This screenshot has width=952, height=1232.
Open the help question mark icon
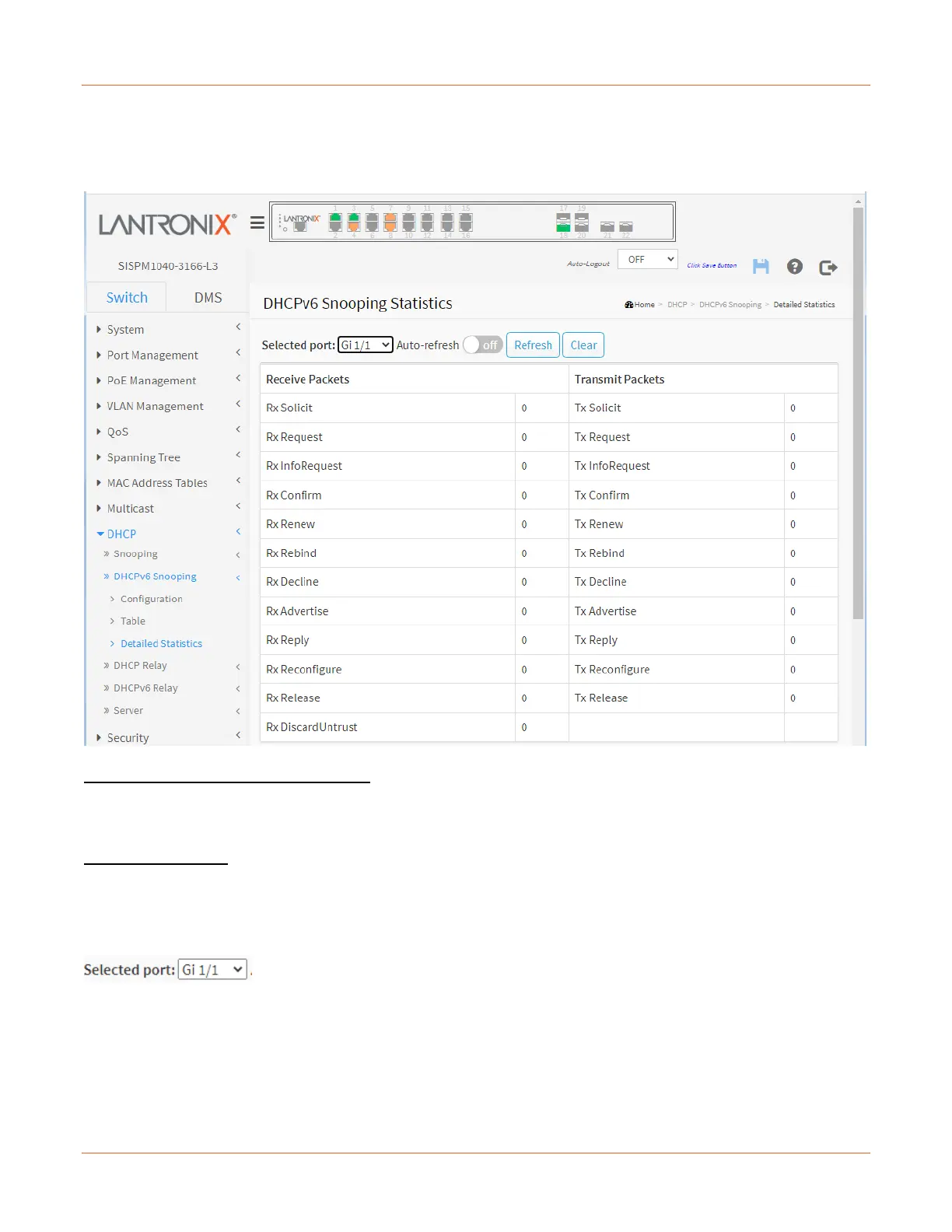pyautogui.click(x=794, y=267)
